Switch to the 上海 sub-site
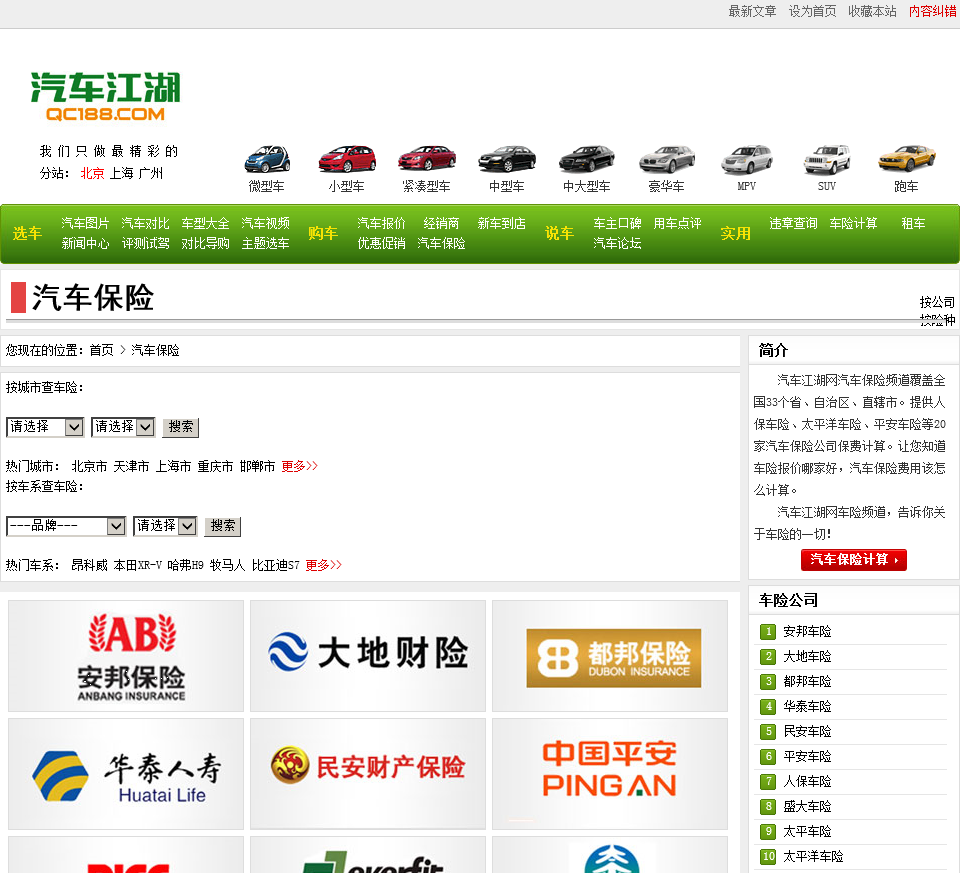 click(122, 173)
